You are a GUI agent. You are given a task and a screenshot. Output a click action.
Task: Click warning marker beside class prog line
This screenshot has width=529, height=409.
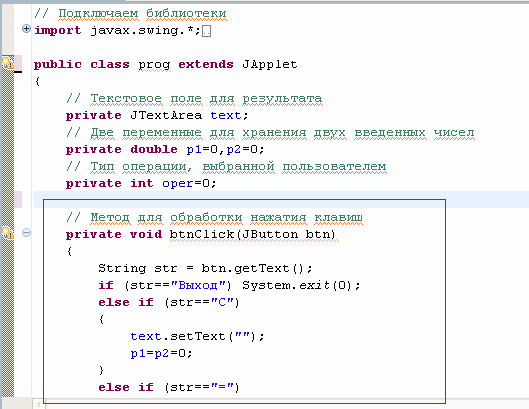pos(8,63)
